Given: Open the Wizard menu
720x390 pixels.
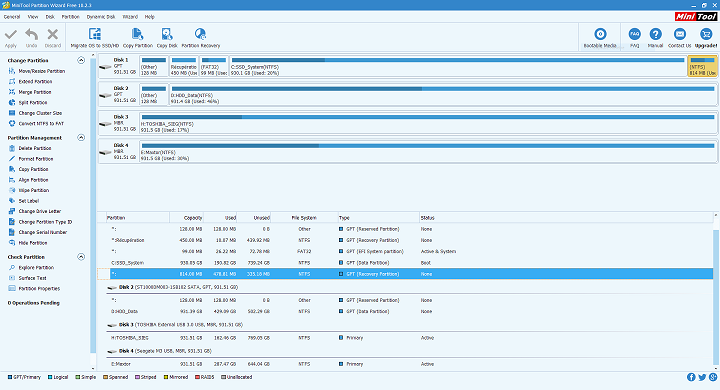Looking at the screenshot, I should coord(130,17).
